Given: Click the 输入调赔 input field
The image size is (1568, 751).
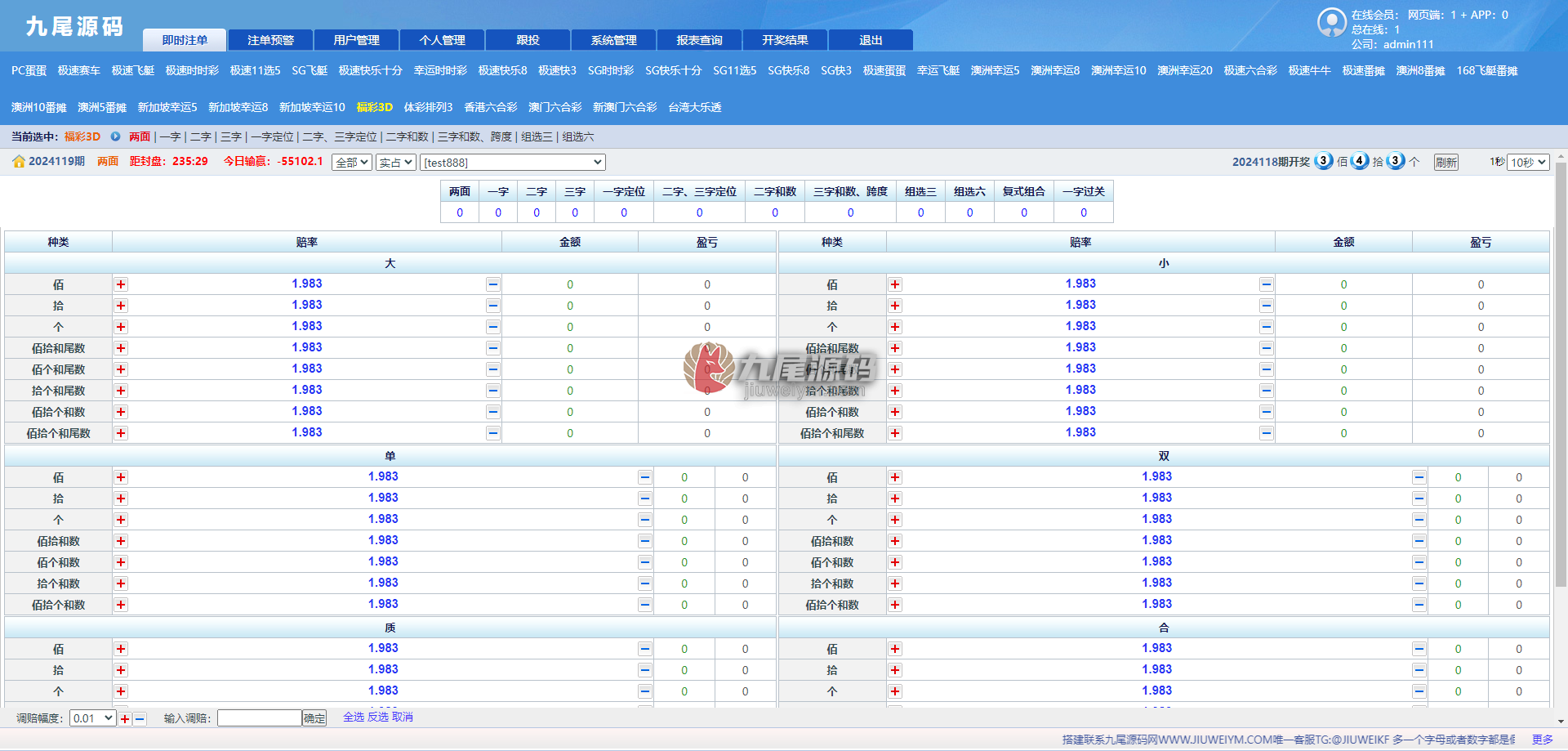Looking at the screenshot, I should click(x=260, y=718).
